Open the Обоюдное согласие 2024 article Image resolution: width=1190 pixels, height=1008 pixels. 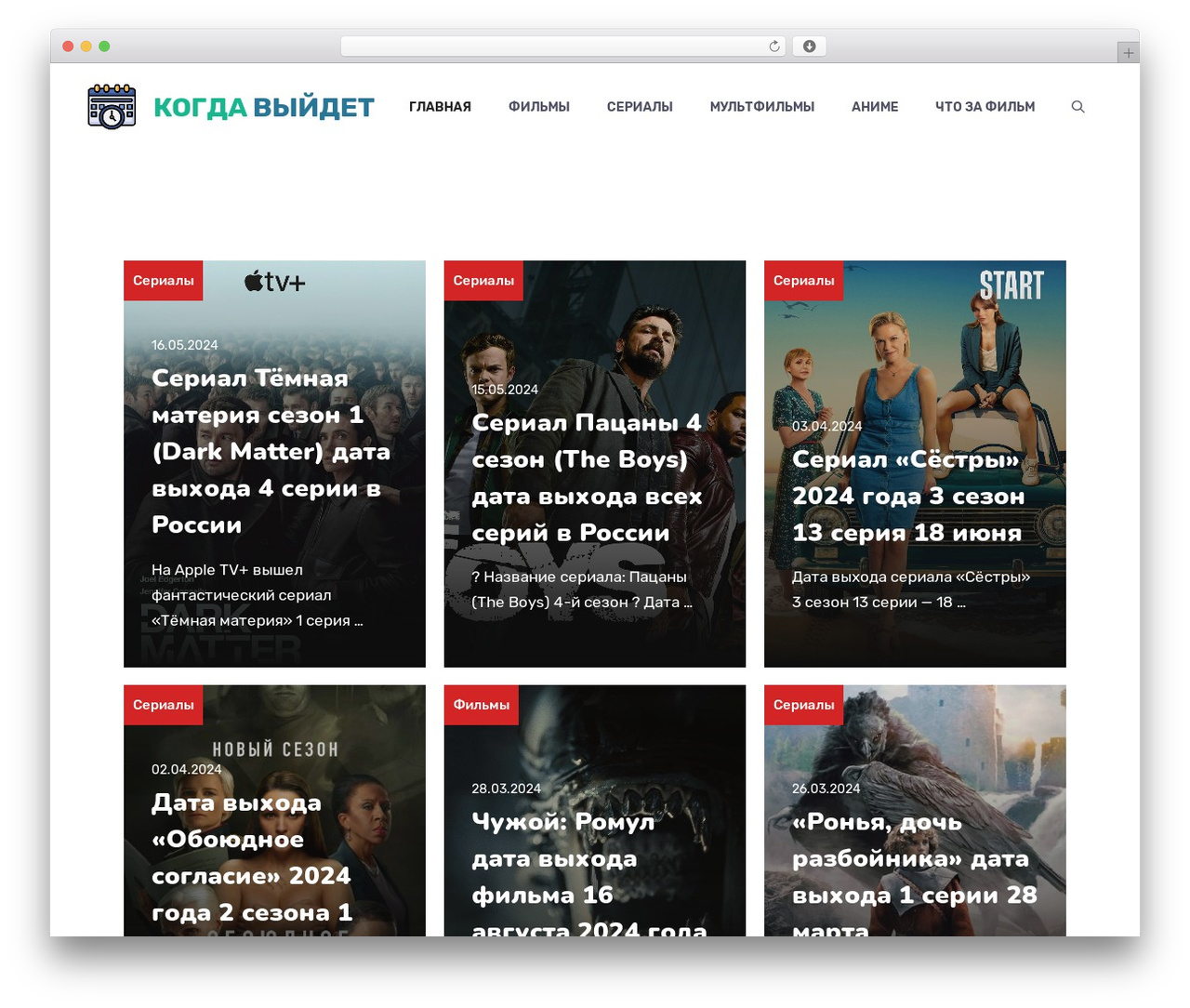[x=252, y=857]
